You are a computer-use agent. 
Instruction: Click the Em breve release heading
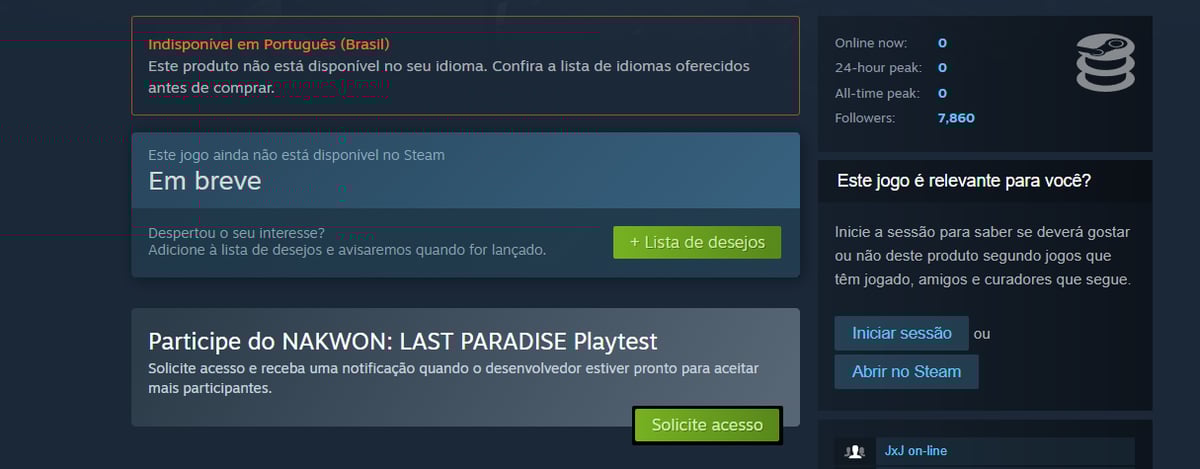pos(205,181)
